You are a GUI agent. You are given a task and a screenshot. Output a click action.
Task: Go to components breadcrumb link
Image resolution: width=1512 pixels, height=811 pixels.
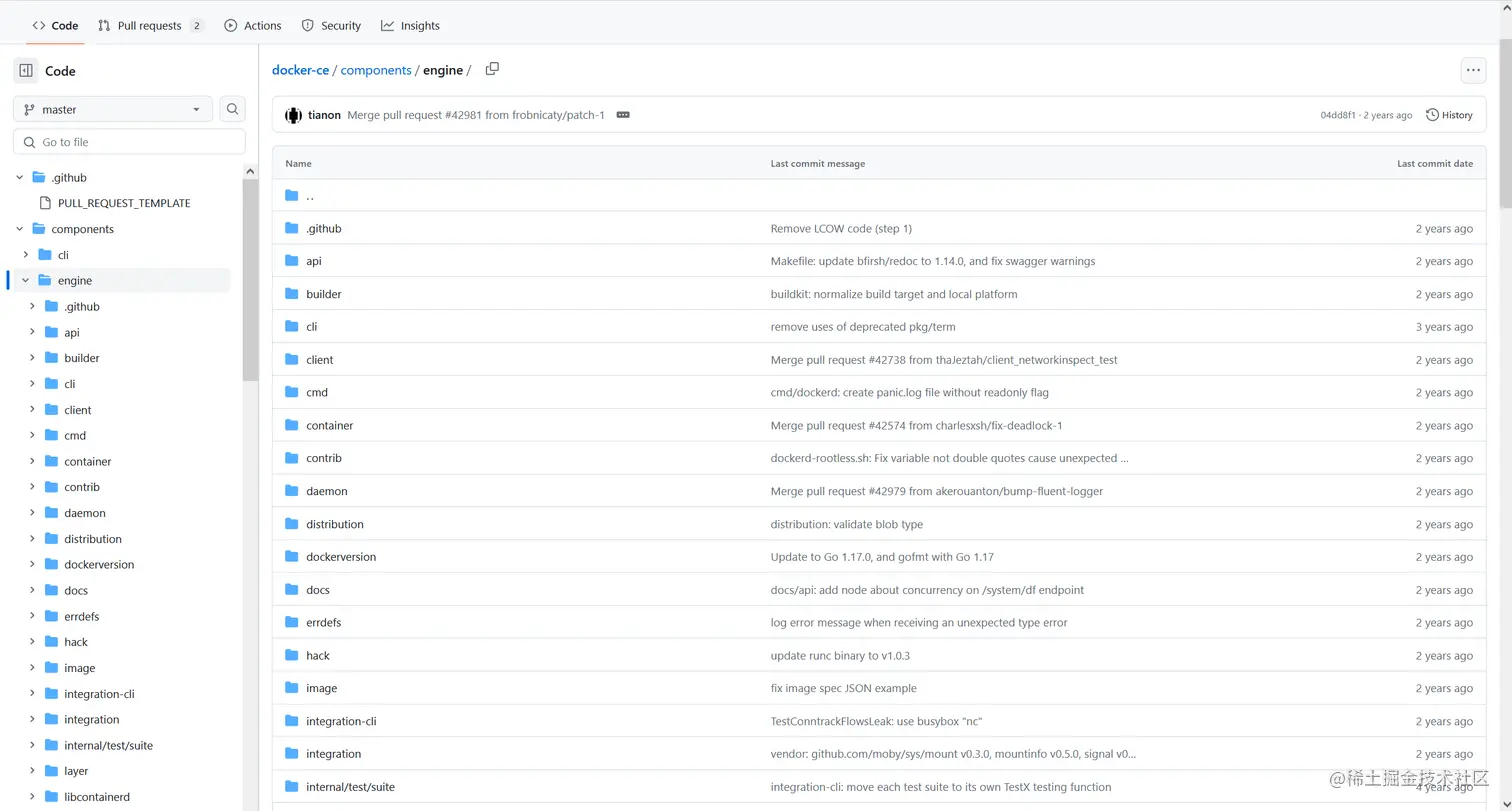click(376, 70)
